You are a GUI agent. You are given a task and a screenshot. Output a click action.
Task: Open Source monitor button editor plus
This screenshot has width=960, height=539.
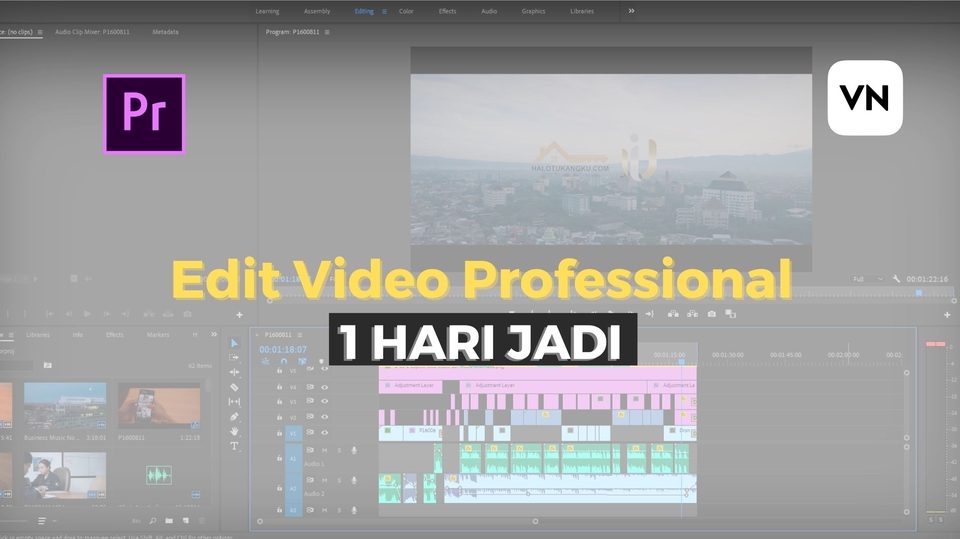pyautogui.click(x=239, y=315)
